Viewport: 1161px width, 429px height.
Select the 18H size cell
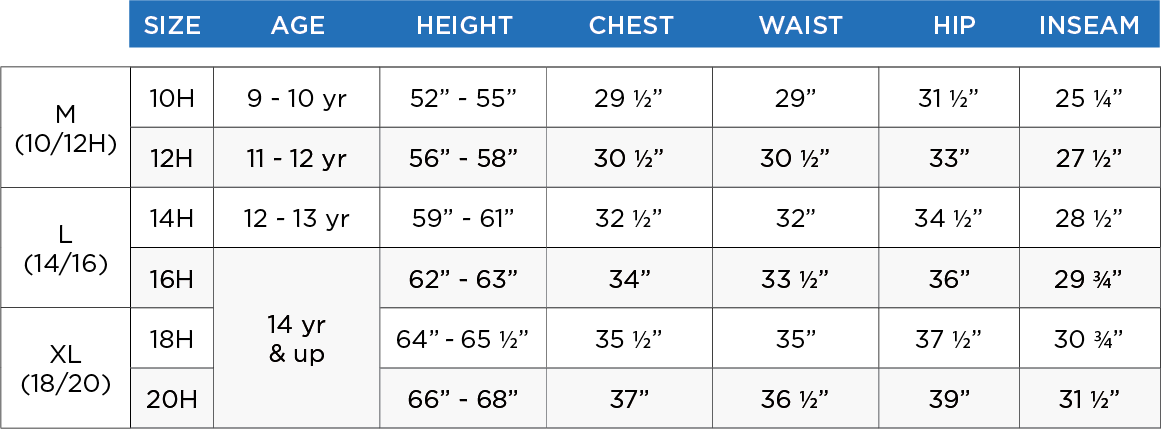(x=171, y=338)
